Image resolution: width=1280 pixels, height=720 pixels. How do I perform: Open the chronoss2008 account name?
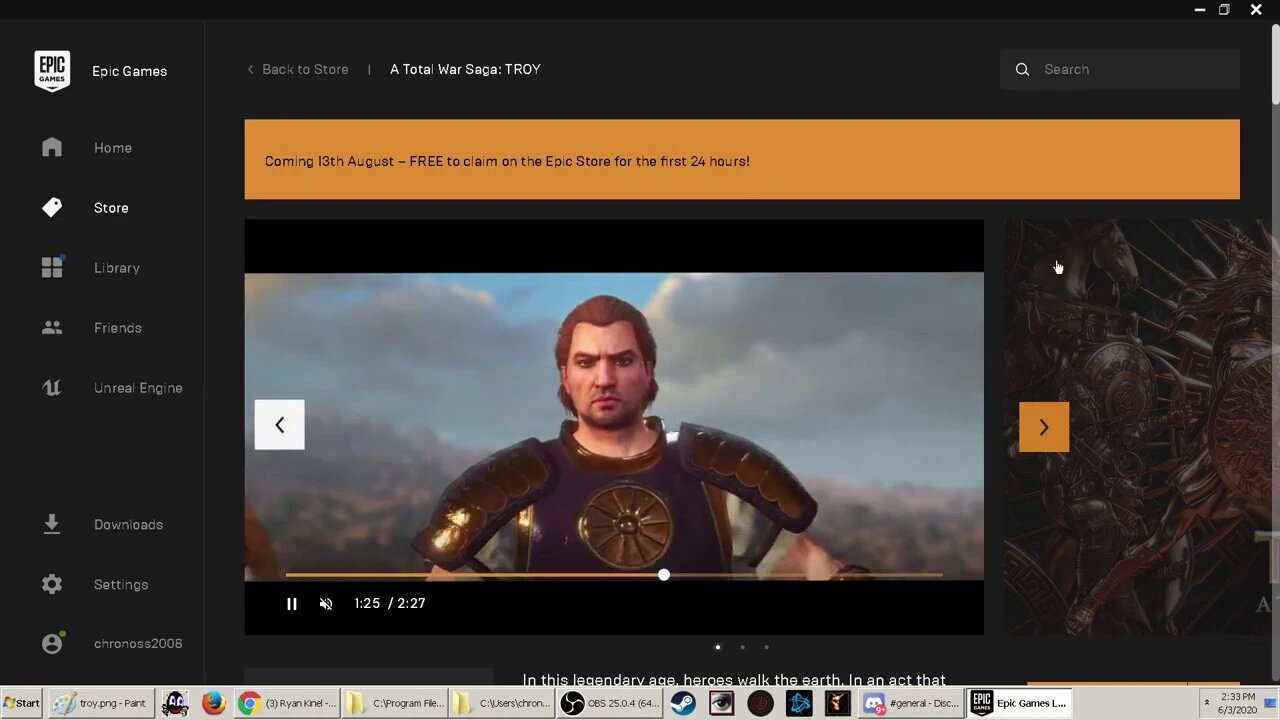[138, 644]
